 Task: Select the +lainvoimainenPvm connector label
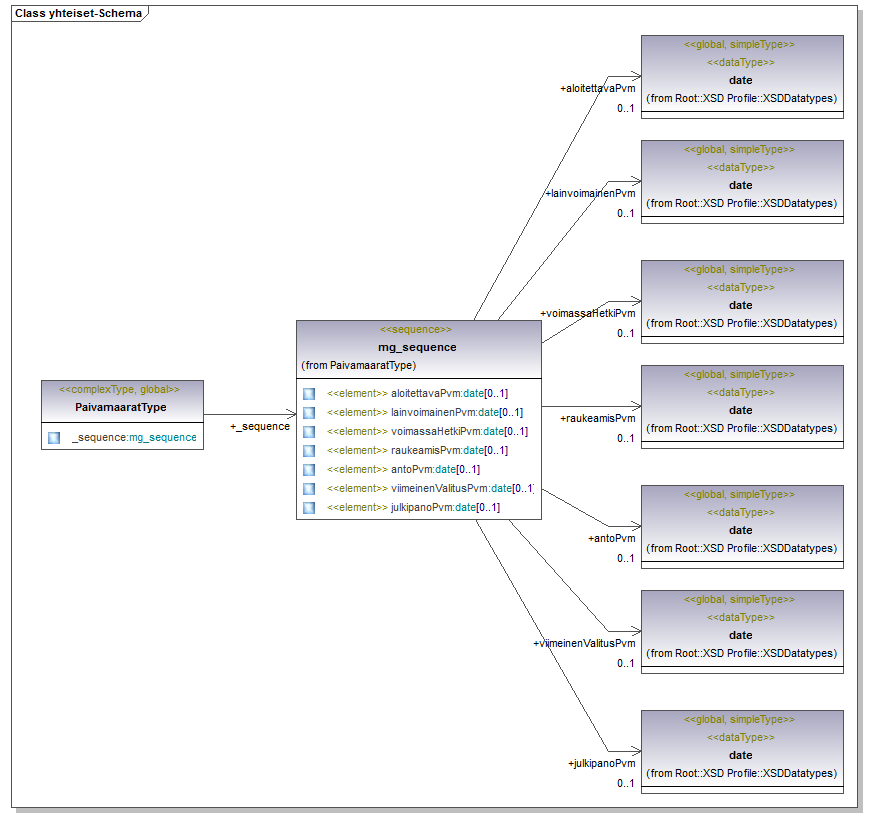pos(590,193)
